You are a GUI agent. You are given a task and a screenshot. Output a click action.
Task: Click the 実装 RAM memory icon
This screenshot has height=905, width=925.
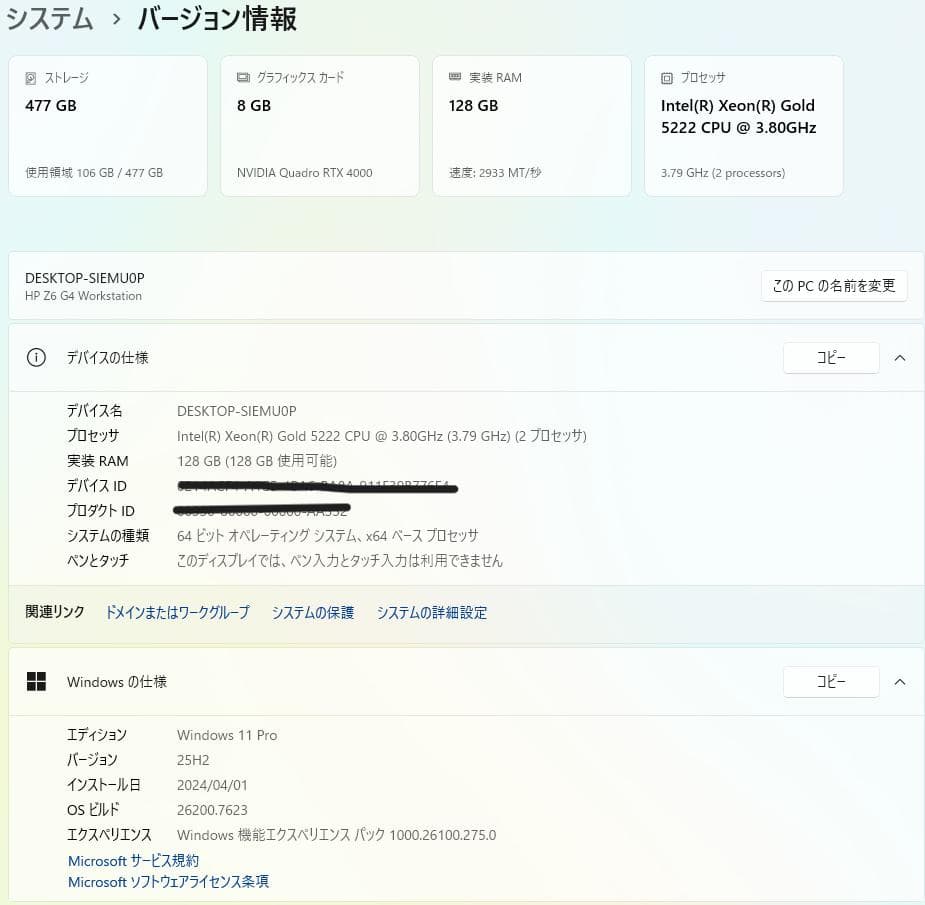click(x=455, y=77)
